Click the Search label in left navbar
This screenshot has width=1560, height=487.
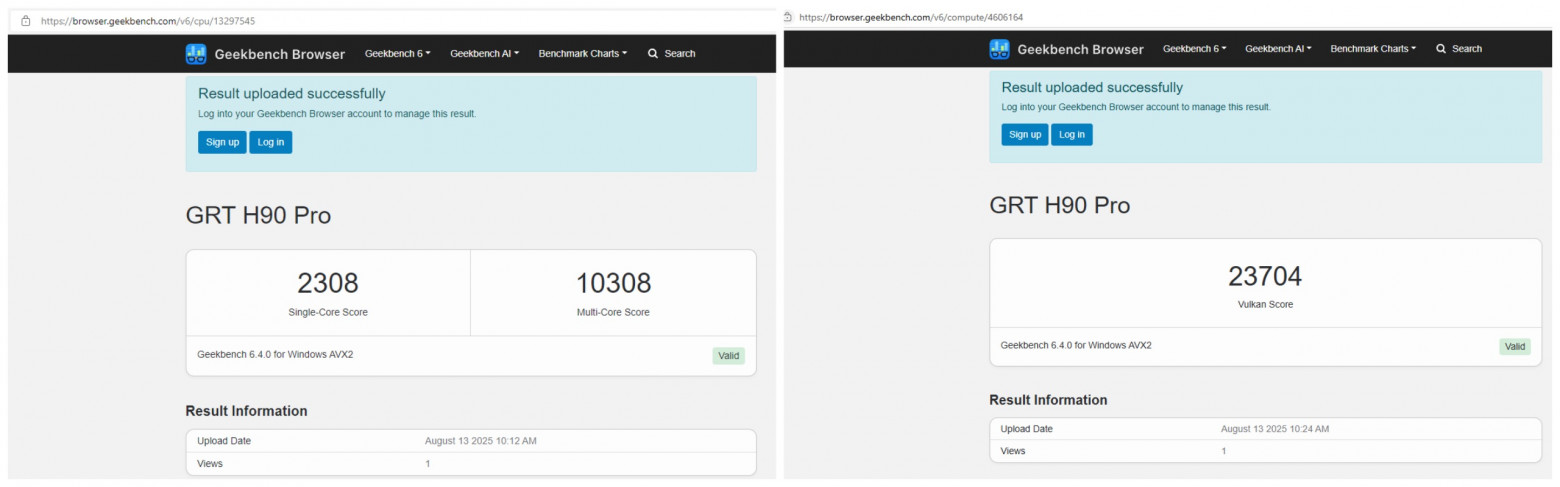click(680, 54)
